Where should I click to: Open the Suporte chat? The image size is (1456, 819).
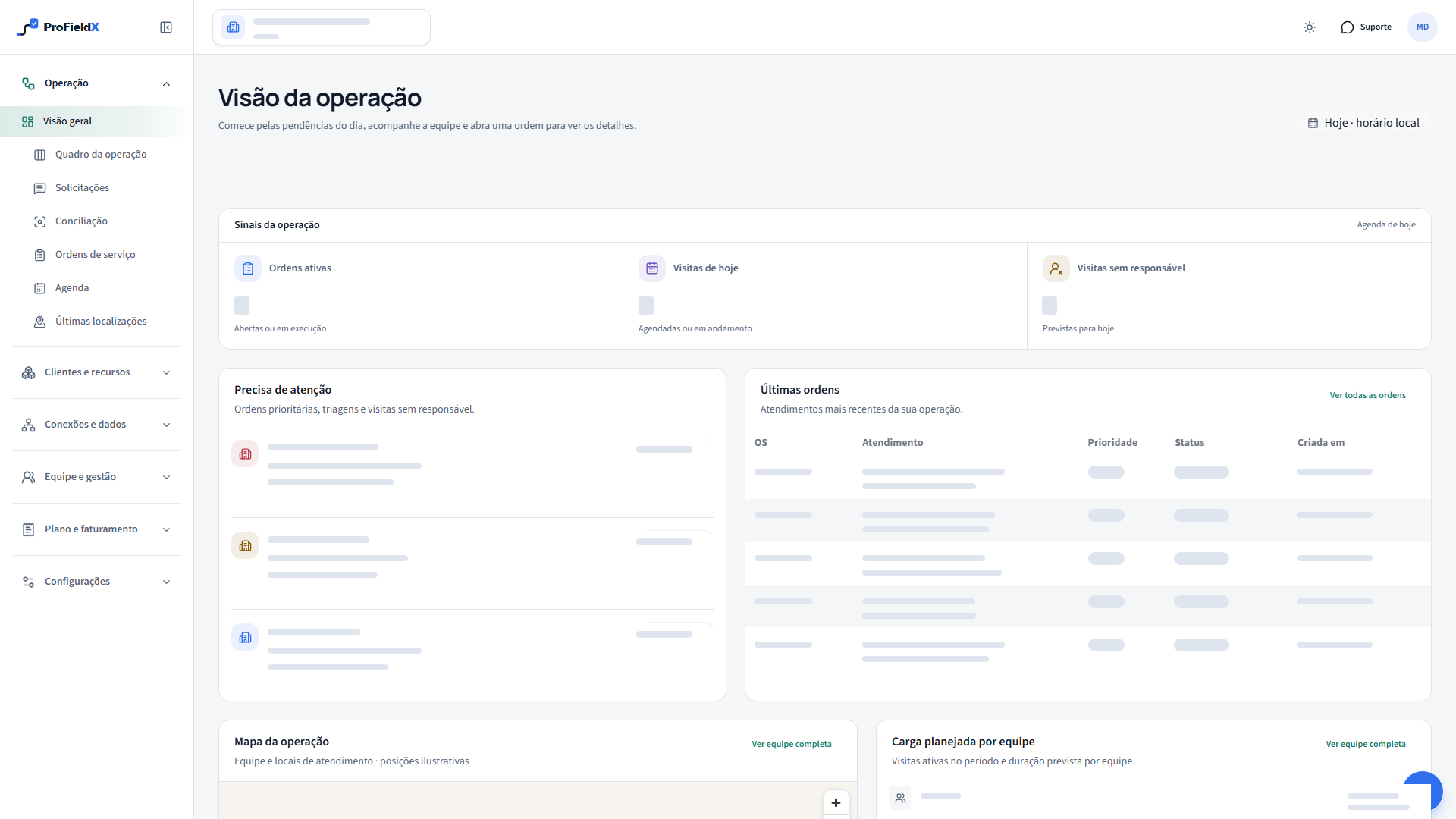pos(1367,27)
